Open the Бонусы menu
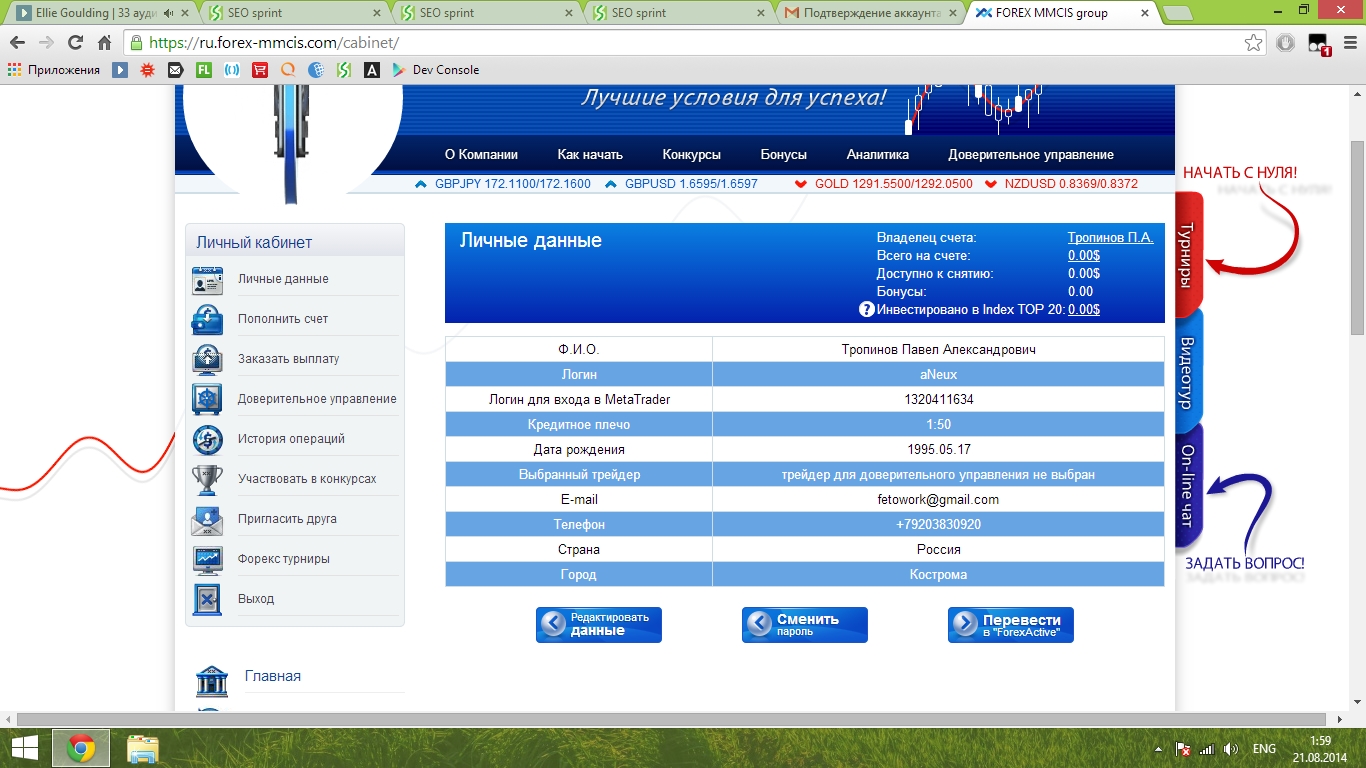This screenshot has width=1366, height=768. [x=783, y=154]
